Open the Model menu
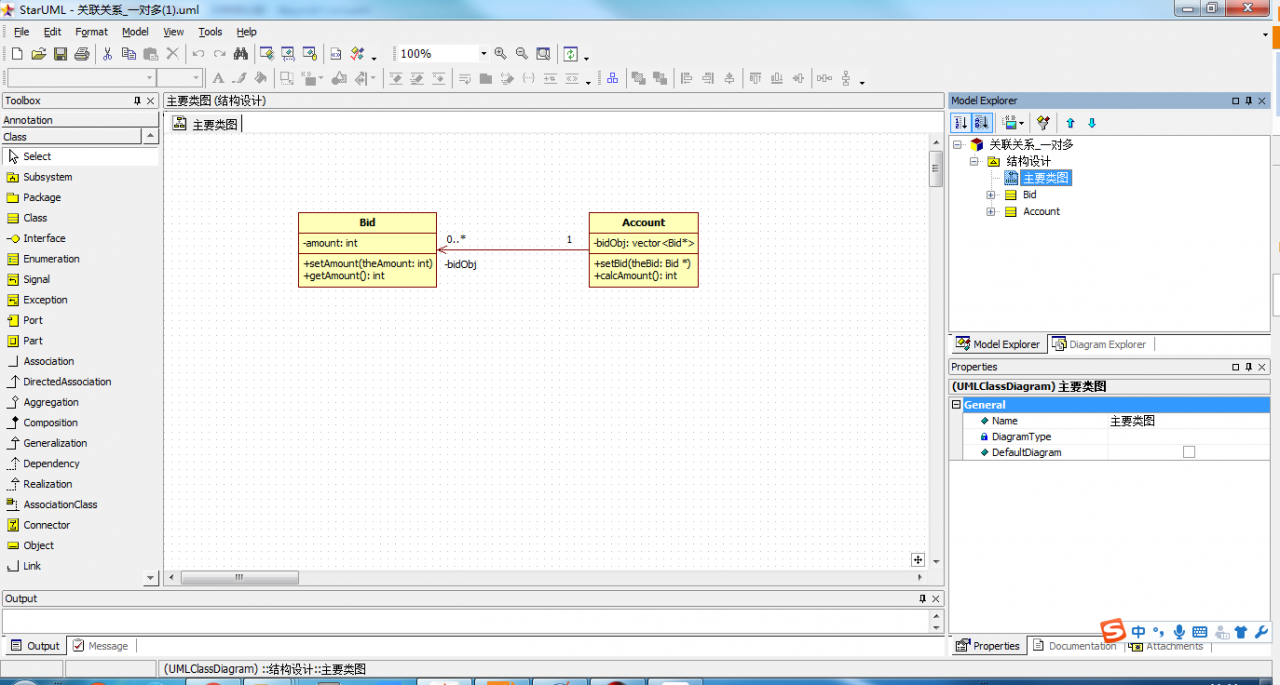 (135, 32)
